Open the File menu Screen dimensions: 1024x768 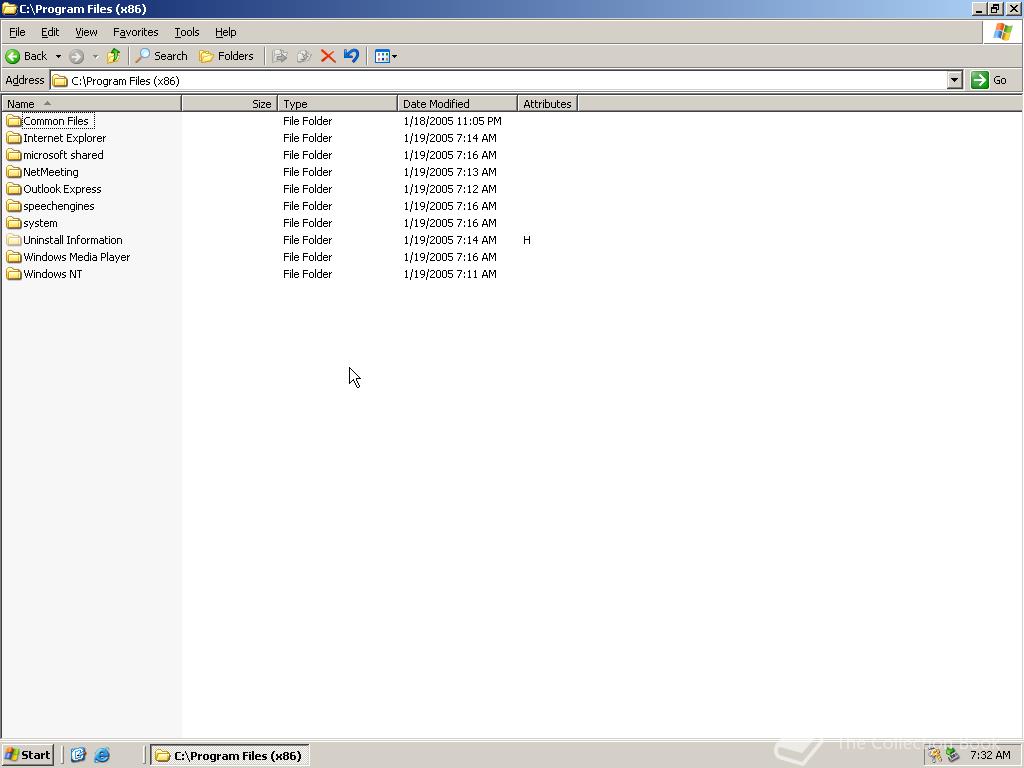click(17, 32)
